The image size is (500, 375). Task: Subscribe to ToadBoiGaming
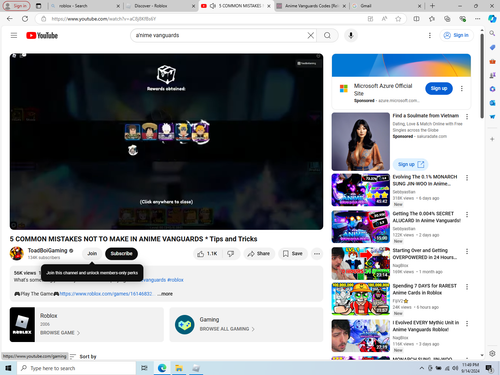coord(121,254)
